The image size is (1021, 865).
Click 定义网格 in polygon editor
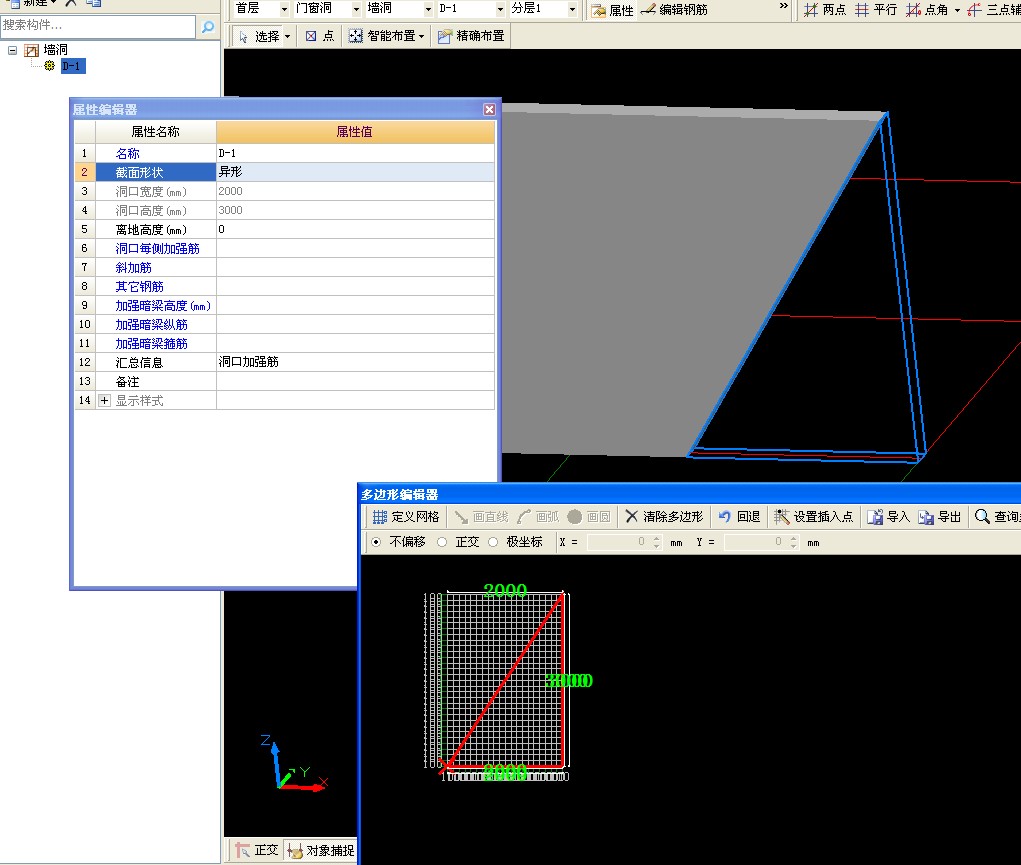click(406, 517)
